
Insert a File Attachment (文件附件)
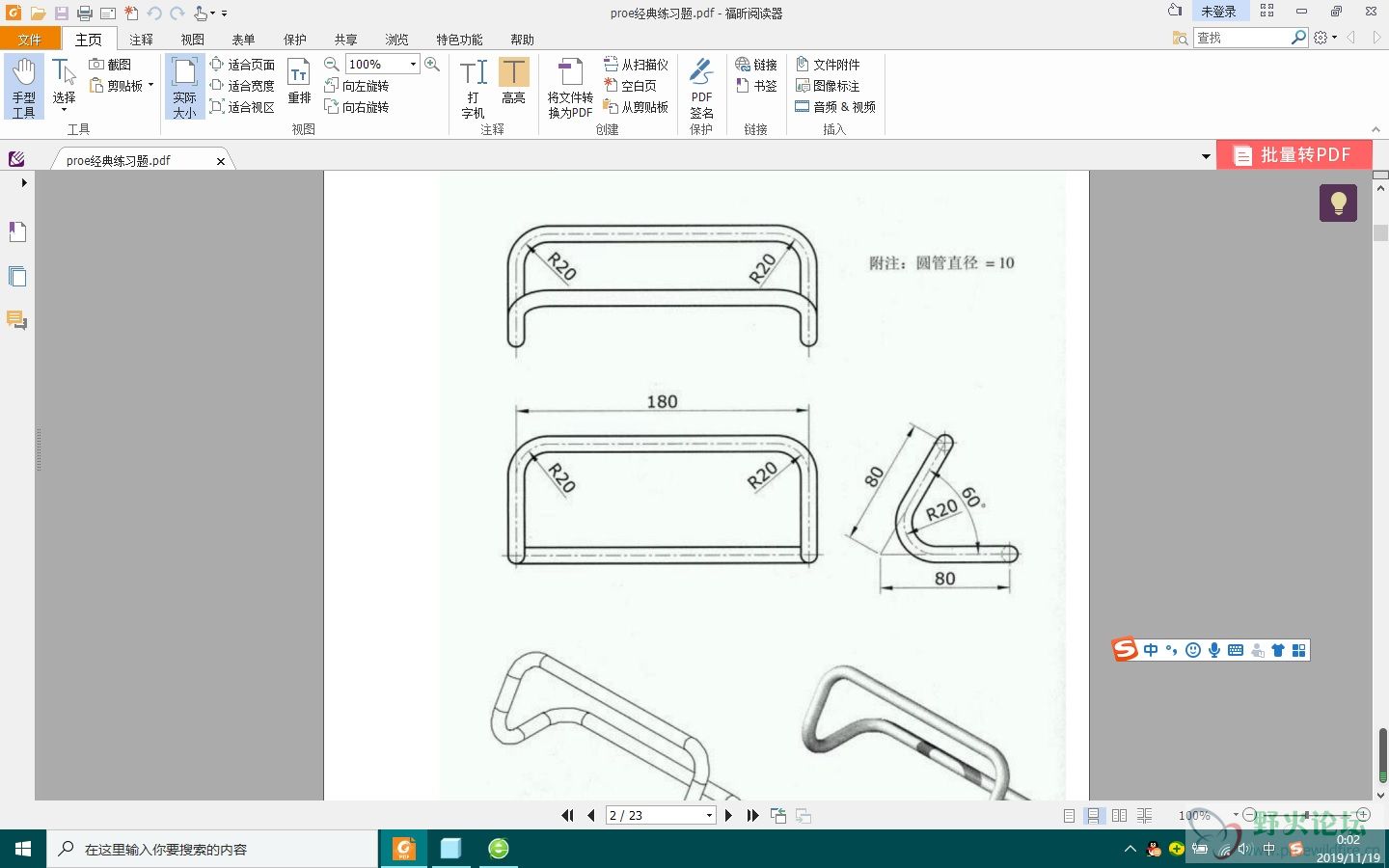point(828,65)
